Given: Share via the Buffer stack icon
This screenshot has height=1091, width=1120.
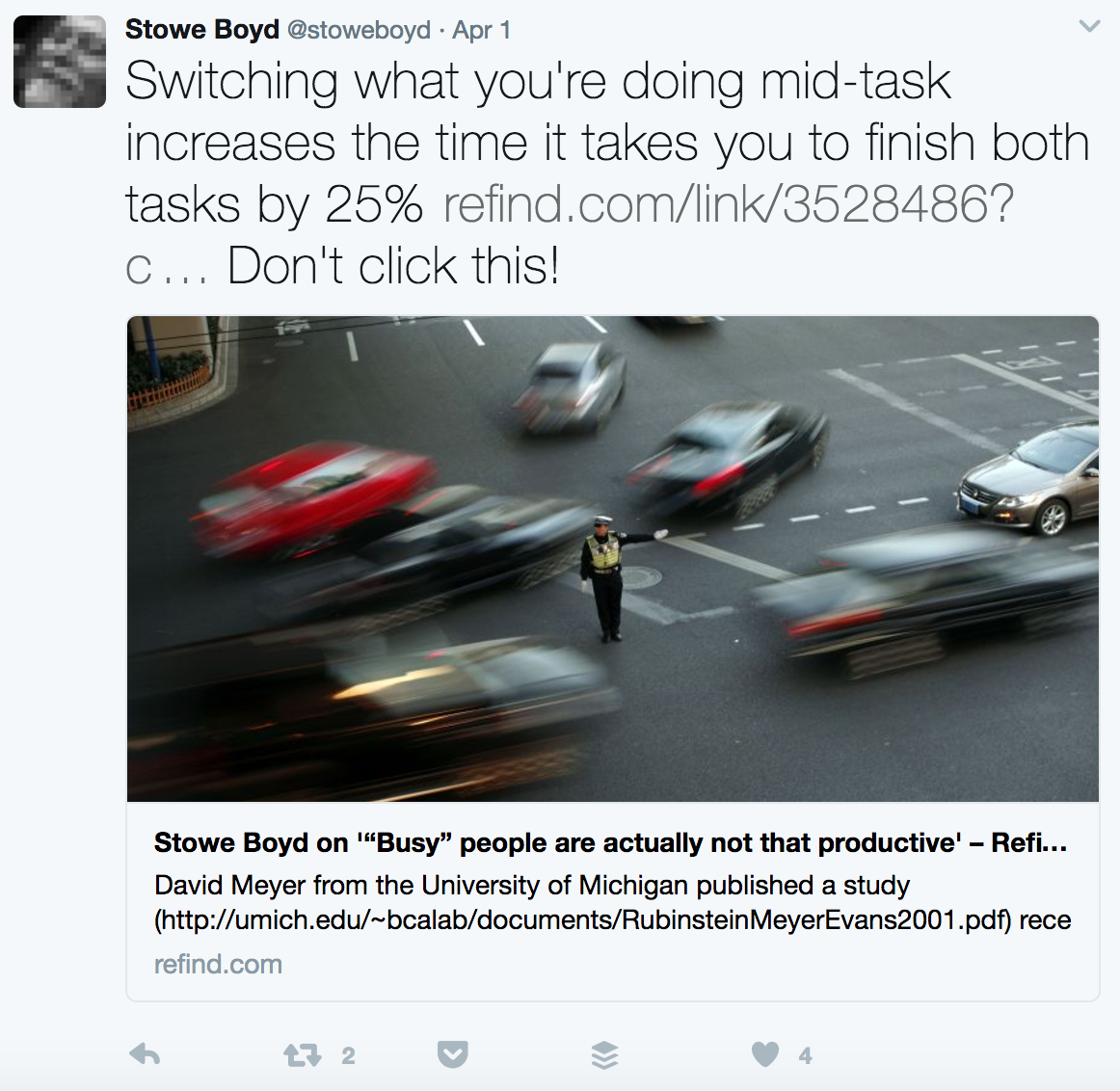Looking at the screenshot, I should click(x=605, y=1055).
